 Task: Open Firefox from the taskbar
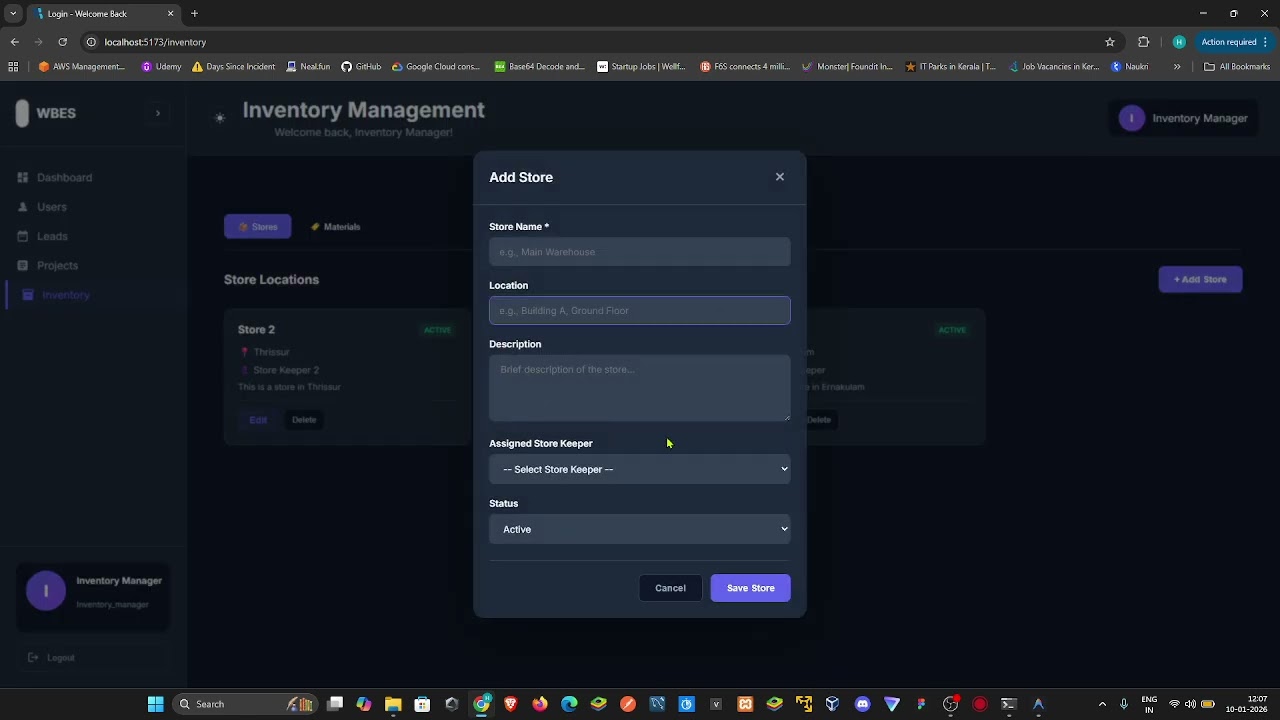(x=540, y=704)
